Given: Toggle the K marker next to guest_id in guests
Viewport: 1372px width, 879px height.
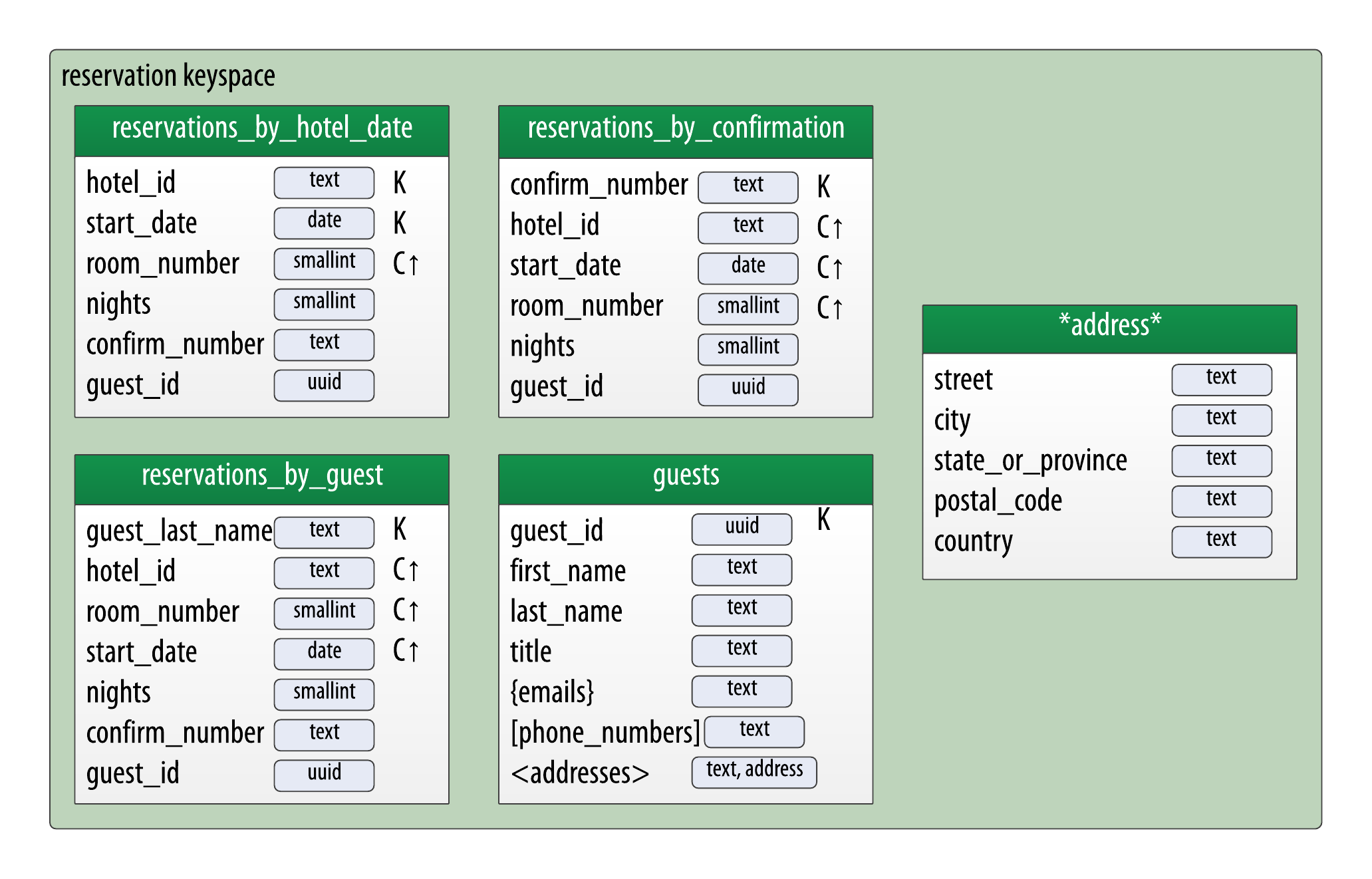Looking at the screenshot, I should [x=823, y=517].
